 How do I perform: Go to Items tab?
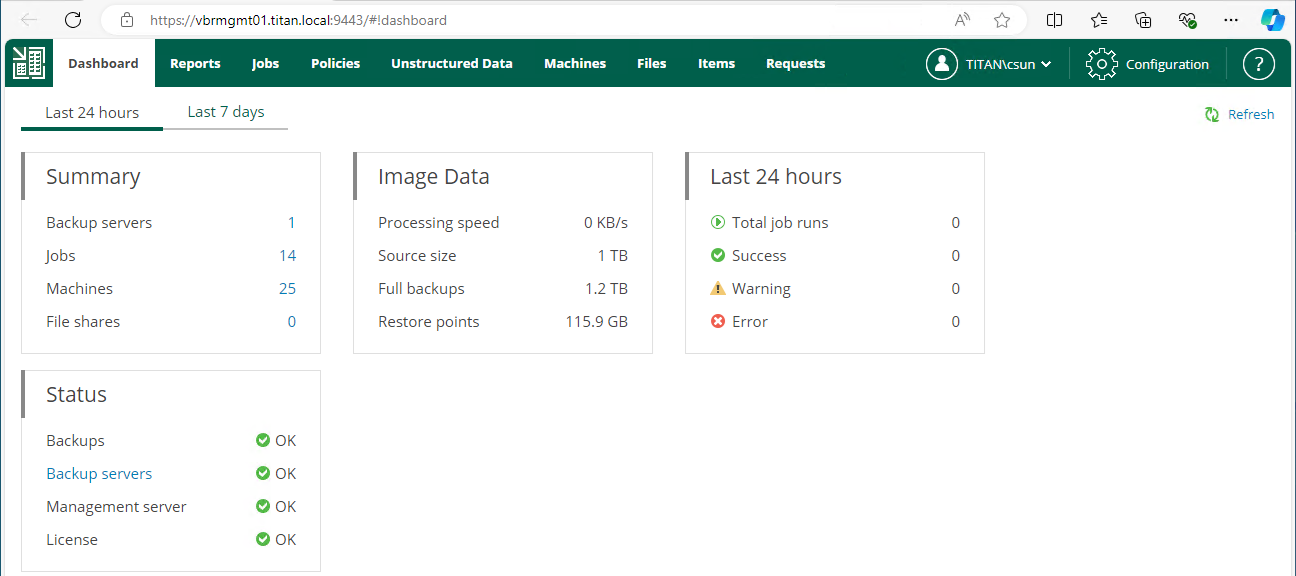pos(716,63)
